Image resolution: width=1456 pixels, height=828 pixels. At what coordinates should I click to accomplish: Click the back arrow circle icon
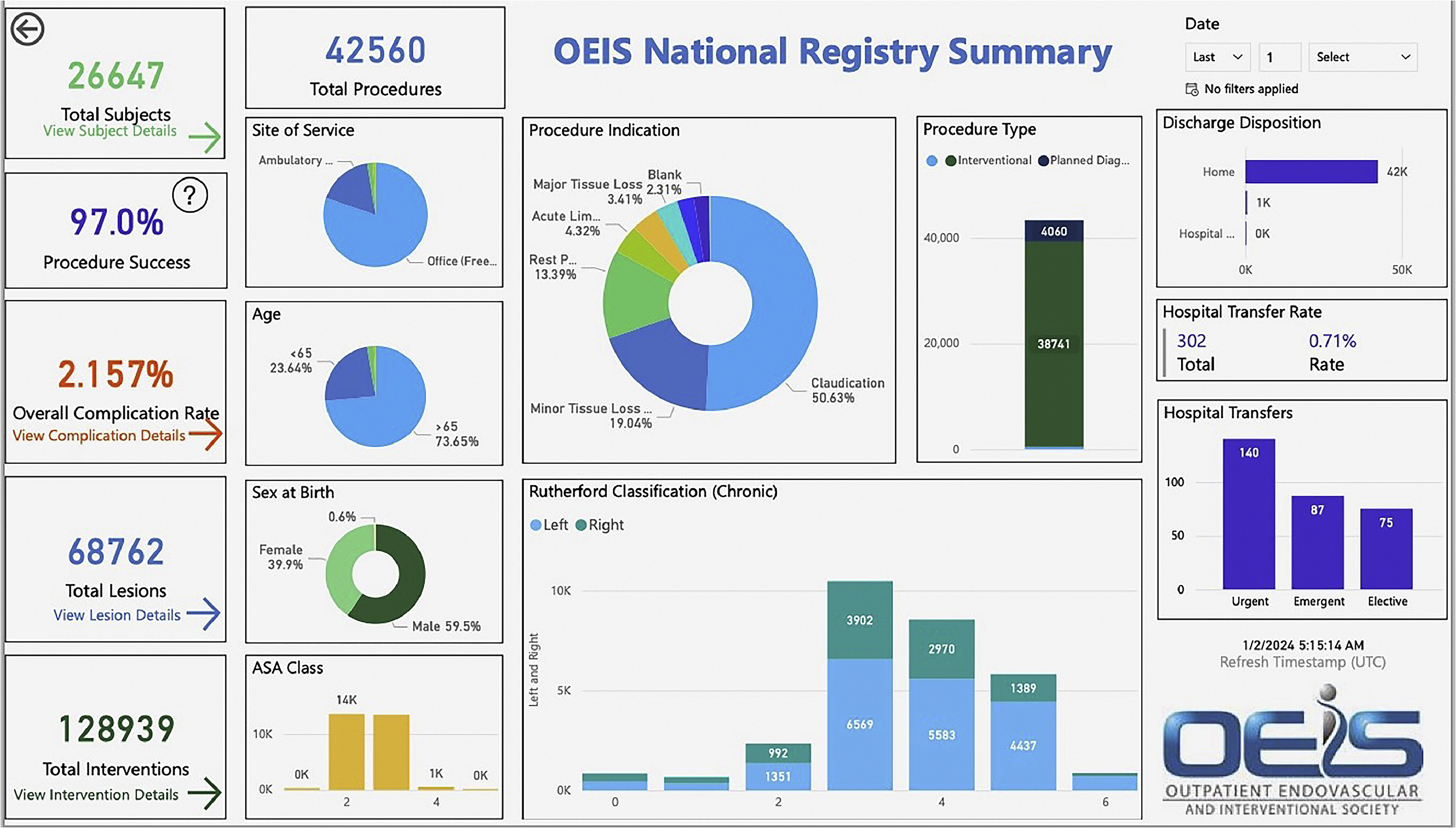click(27, 29)
